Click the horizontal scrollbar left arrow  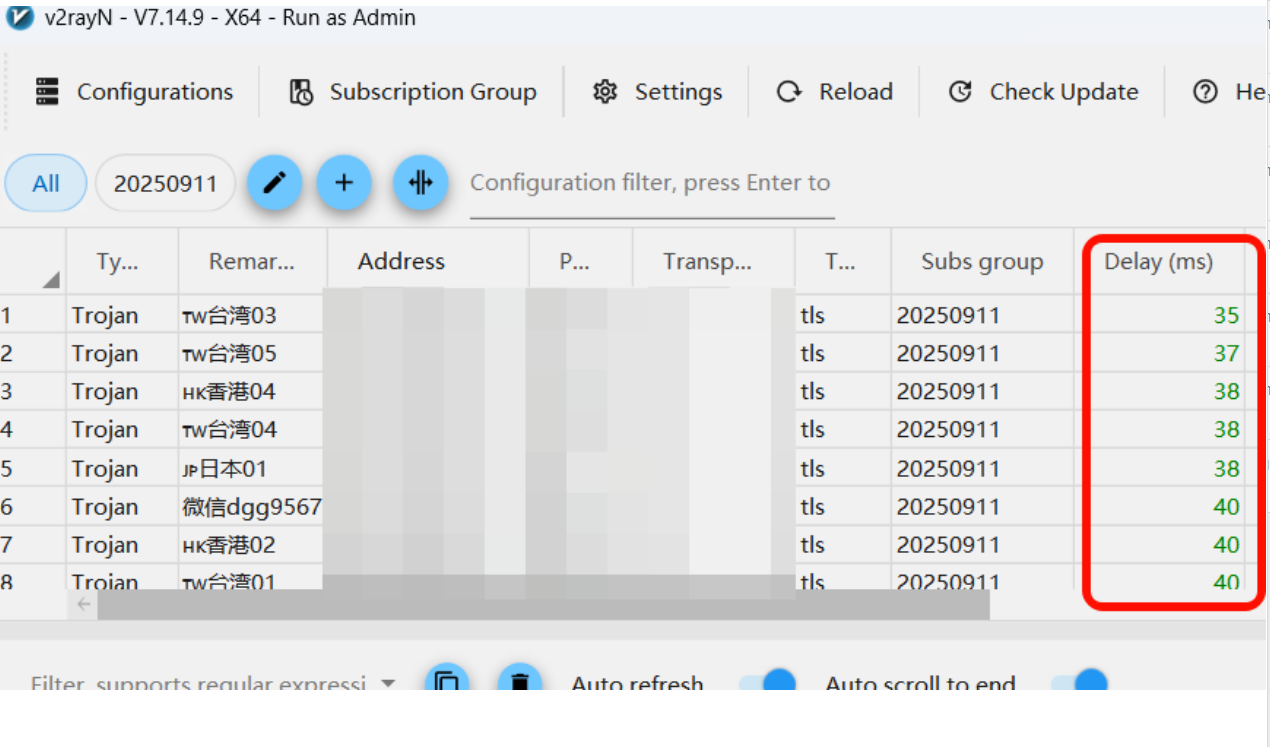click(x=84, y=603)
